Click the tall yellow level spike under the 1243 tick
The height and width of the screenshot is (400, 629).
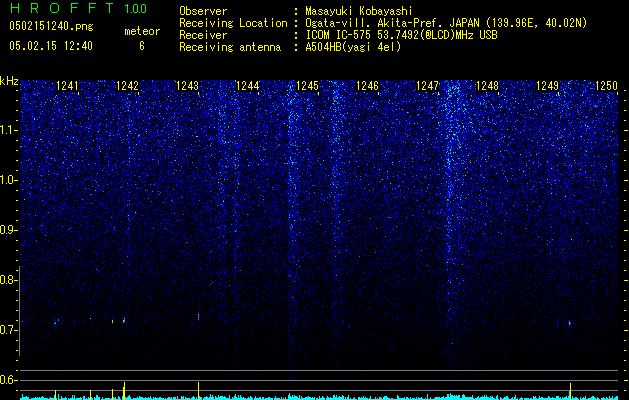click(x=199, y=391)
